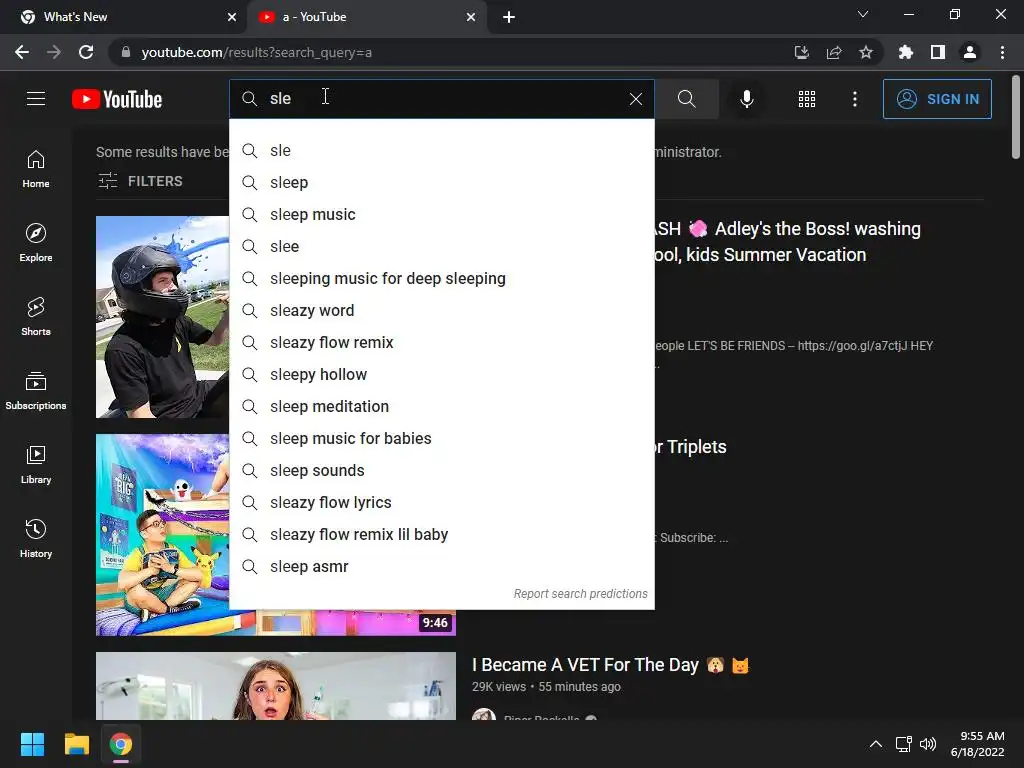The image size is (1024, 768).
Task: Open YouTube settings three-dot menu
Action: click(x=854, y=99)
